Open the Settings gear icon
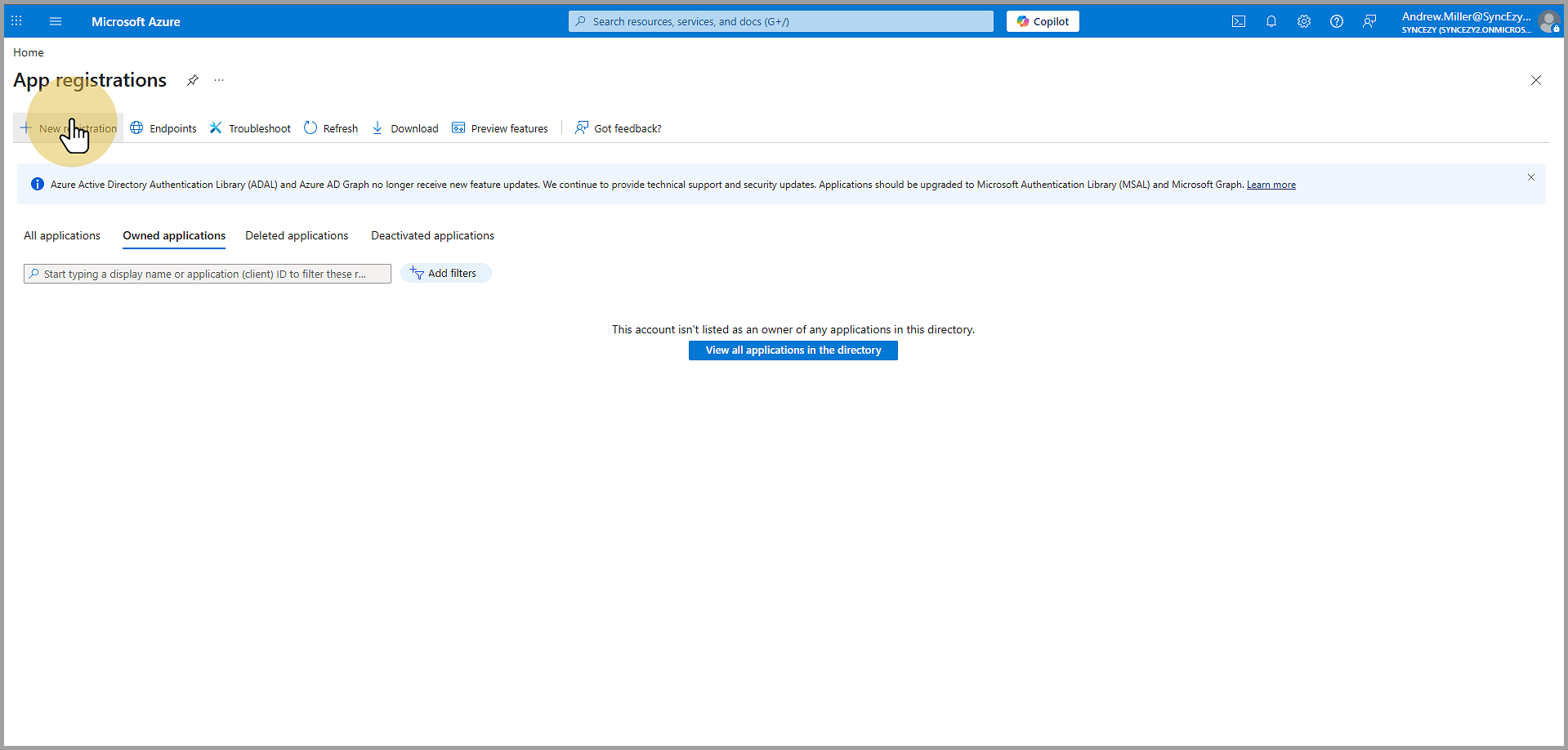The image size is (1568, 750). coord(1303,21)
